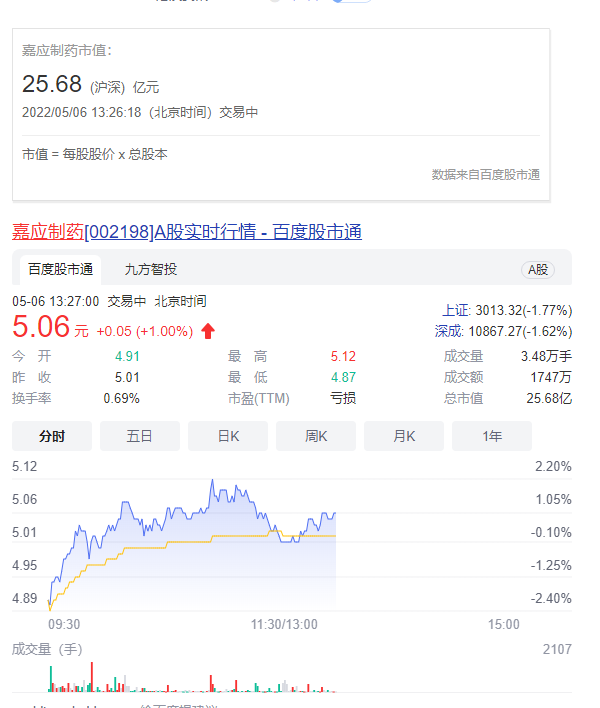Select the 分时 chart tab
600x708 pixels.
[x=52, y=436]
